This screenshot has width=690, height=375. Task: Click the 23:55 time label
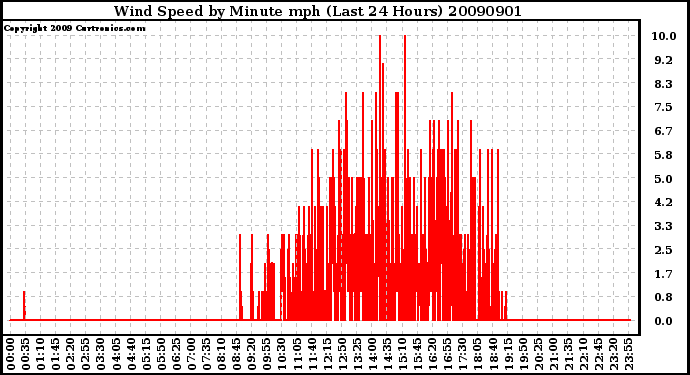(x=628, y=354)
